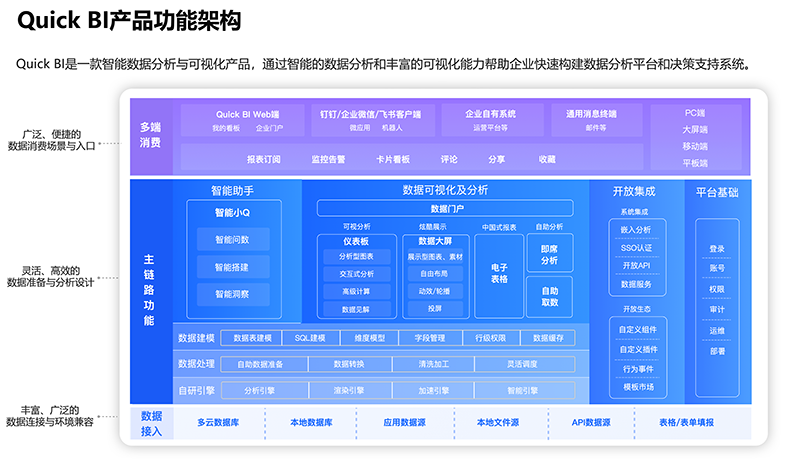Select '卡片看板' text
The width and height of the screenshot is (800, 459).
click(393, 160)
